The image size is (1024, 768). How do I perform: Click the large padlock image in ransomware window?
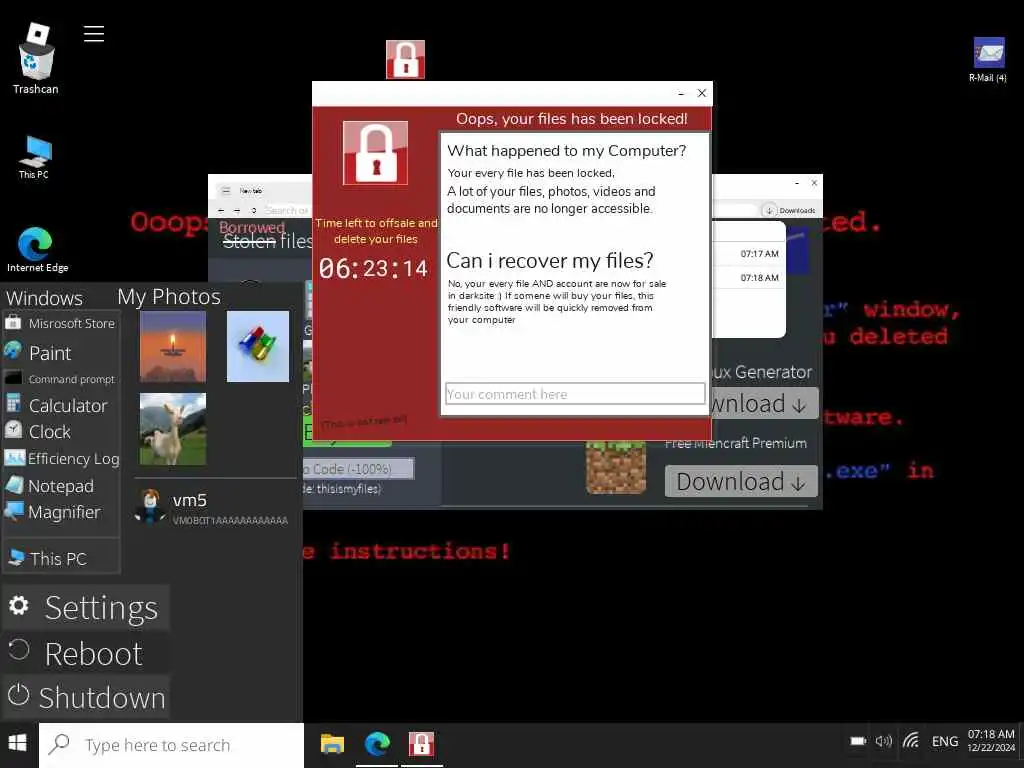click(x=376, y=153)
